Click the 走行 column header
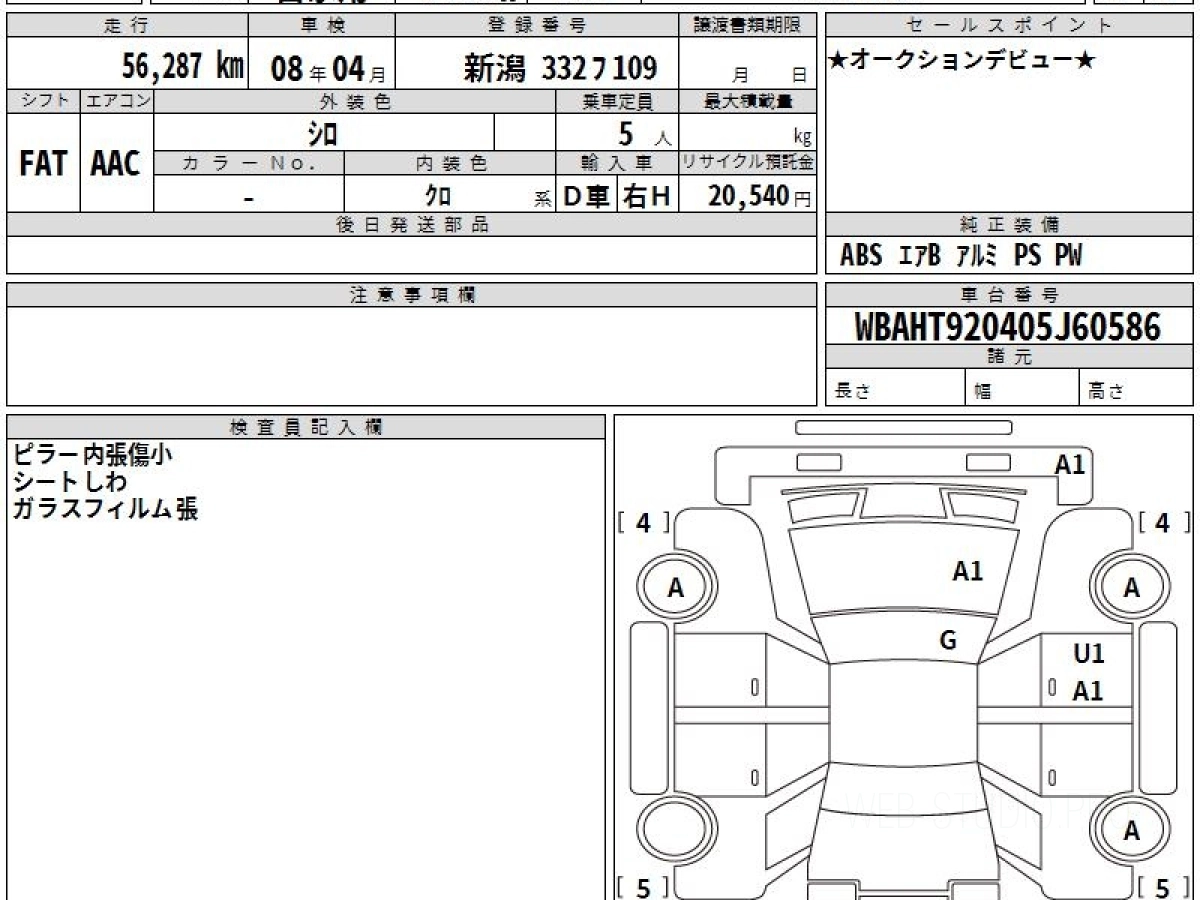The width and height of the screenshot is (1200, 900). pos(126,26)
